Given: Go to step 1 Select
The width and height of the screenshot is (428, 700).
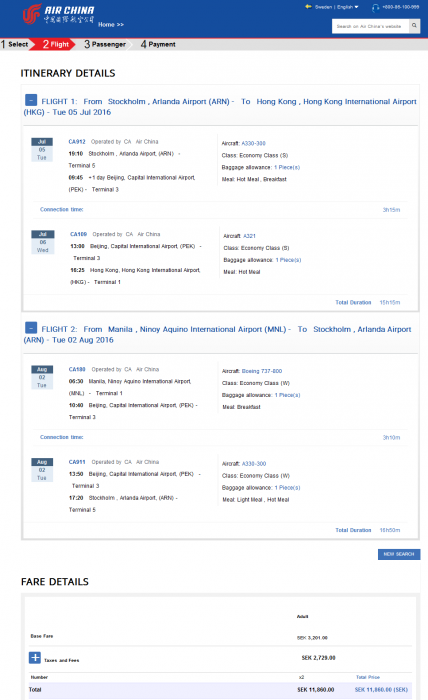Looking at the screenshot, I should click(15, 44).
